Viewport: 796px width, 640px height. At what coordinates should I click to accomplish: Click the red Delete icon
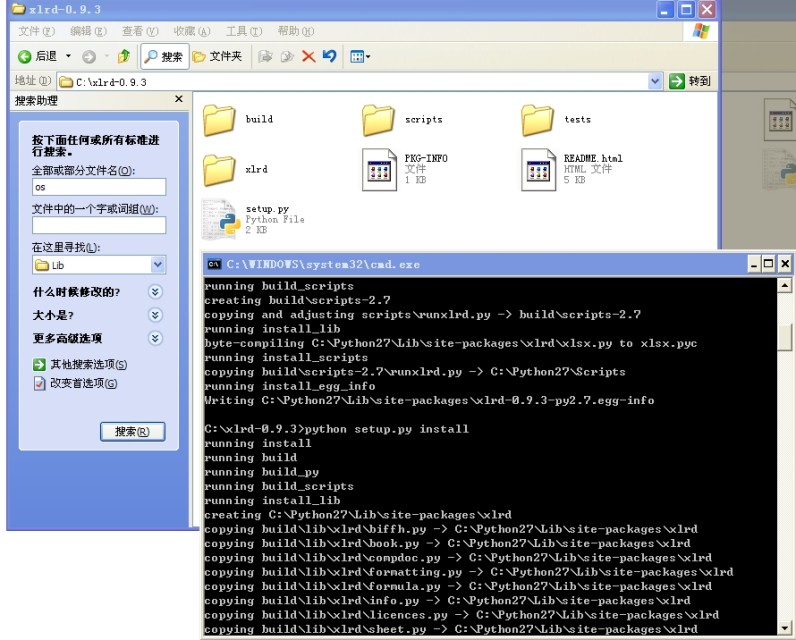pyautogui.click(x=308, y=56)
